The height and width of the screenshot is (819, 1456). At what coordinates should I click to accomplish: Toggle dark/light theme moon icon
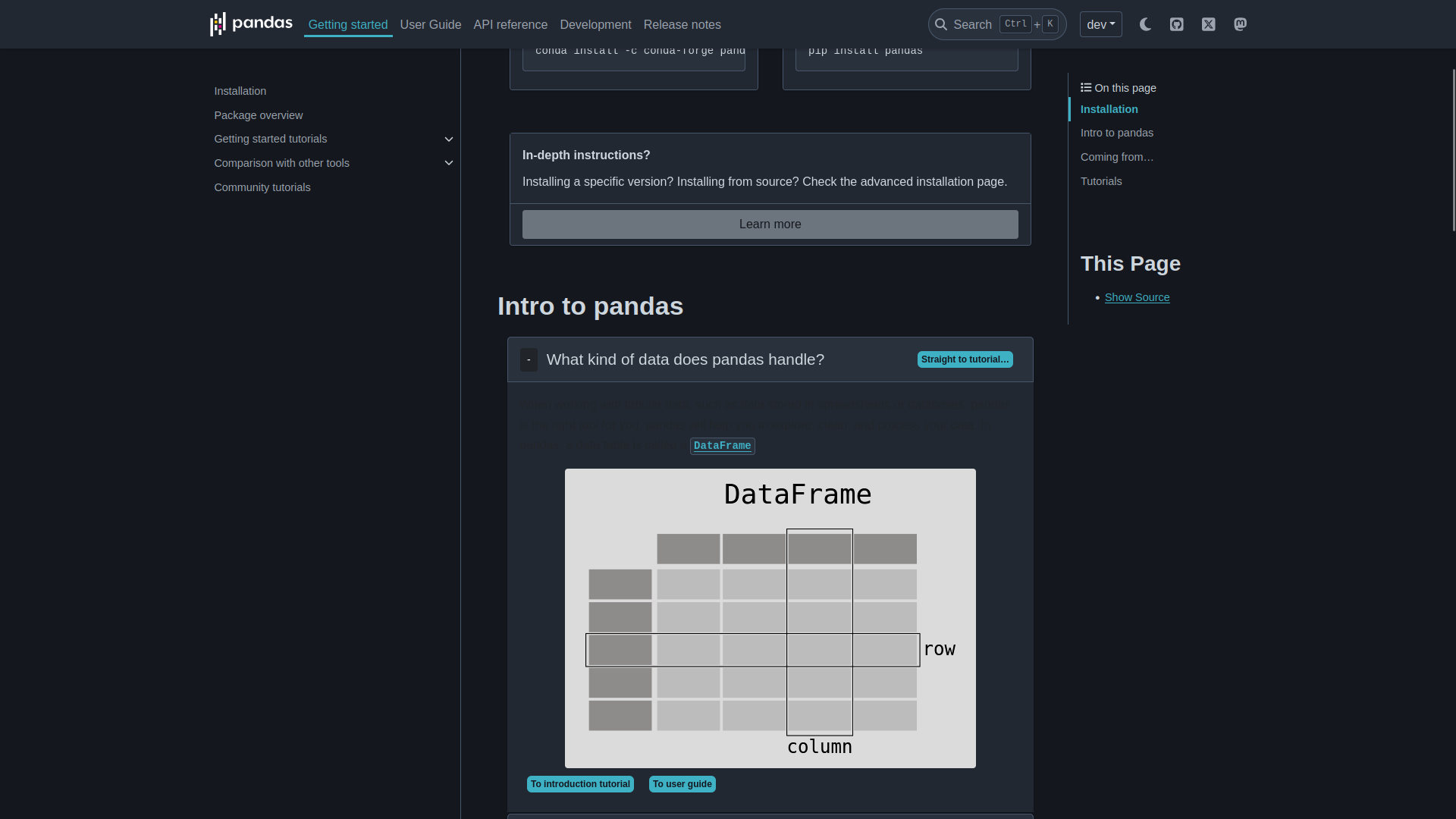click(1145, 24)
